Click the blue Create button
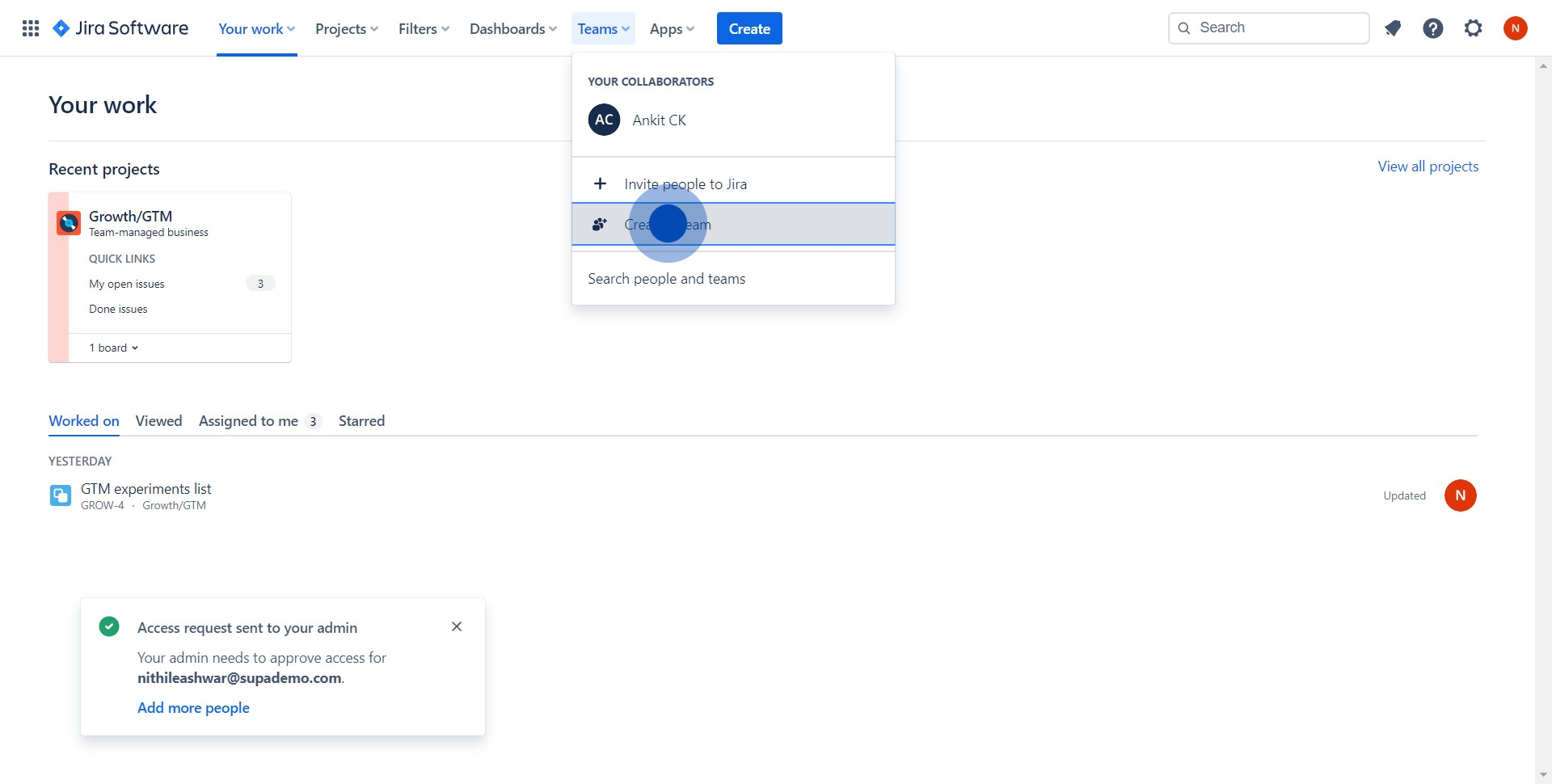This screenshot has width=1552, height=784. click(x=749, y=27)
